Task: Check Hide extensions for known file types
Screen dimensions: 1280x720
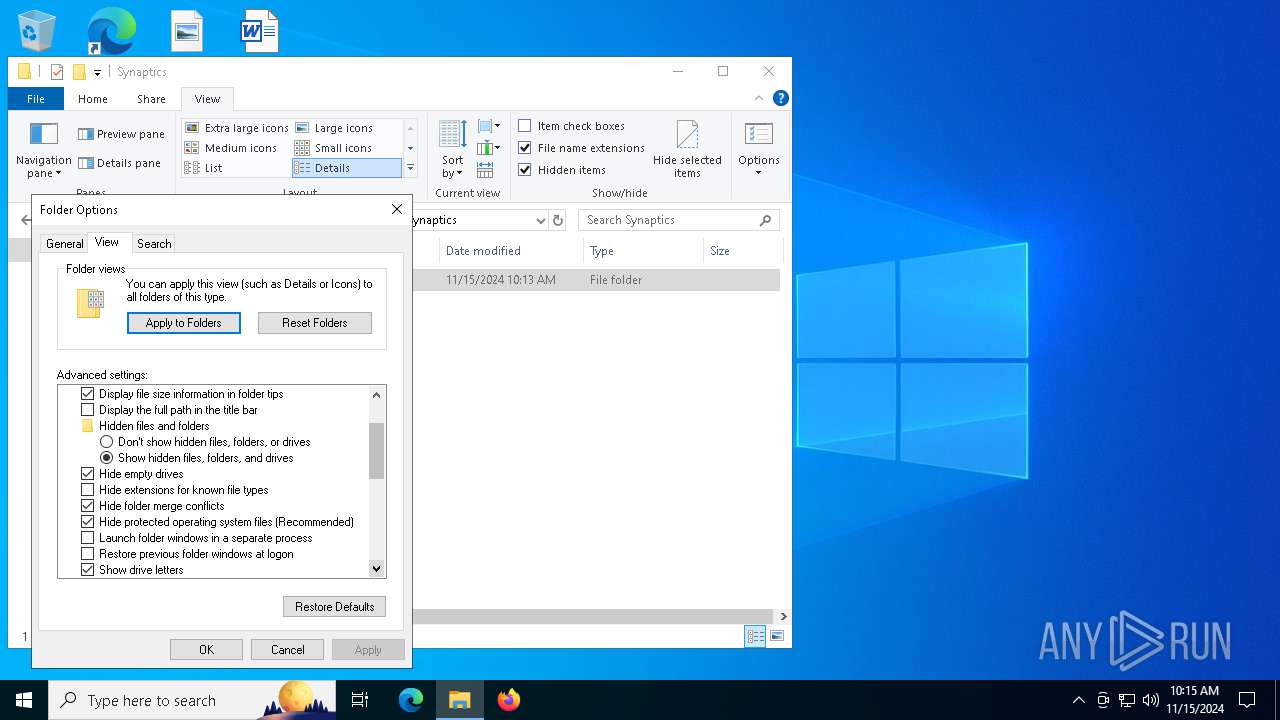Action: pos(87,490)
